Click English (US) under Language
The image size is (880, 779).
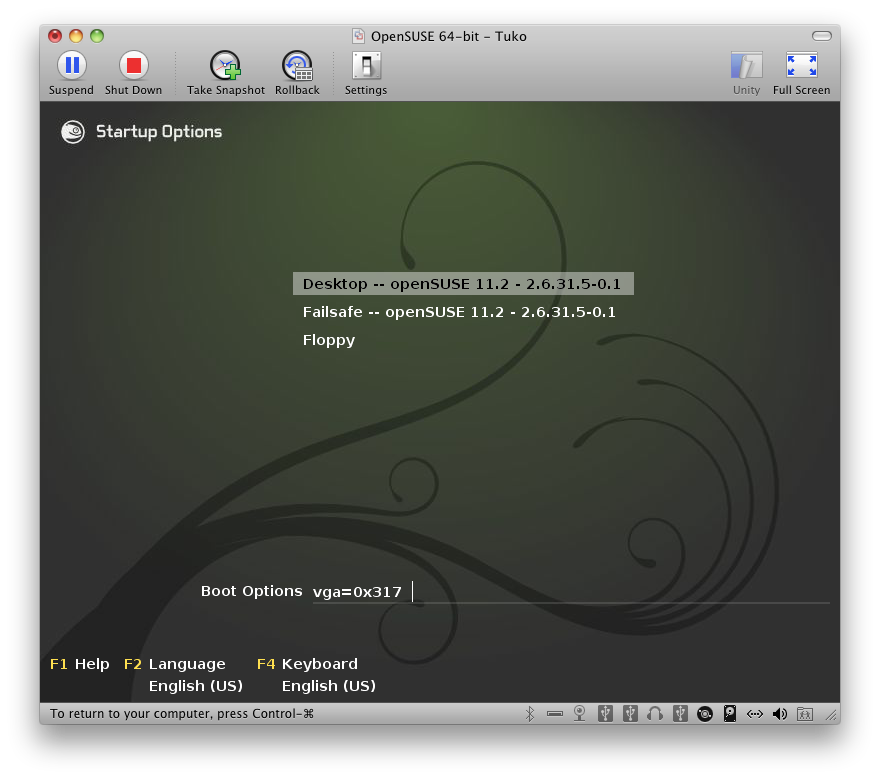click(195, 686)
